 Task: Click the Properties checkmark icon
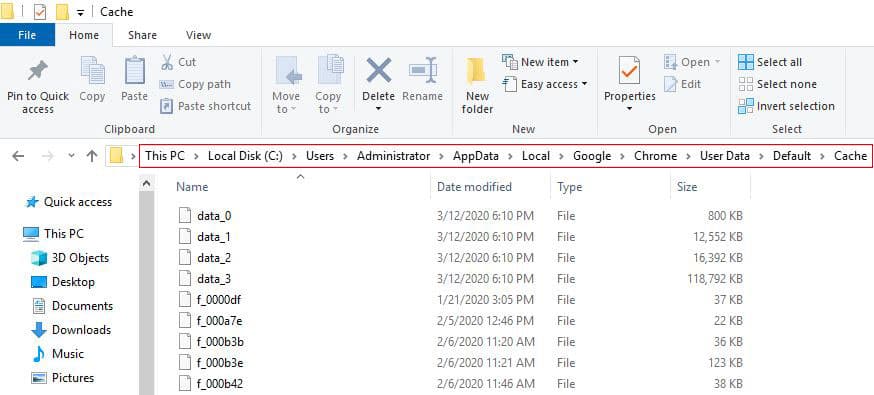coord(629,71)
